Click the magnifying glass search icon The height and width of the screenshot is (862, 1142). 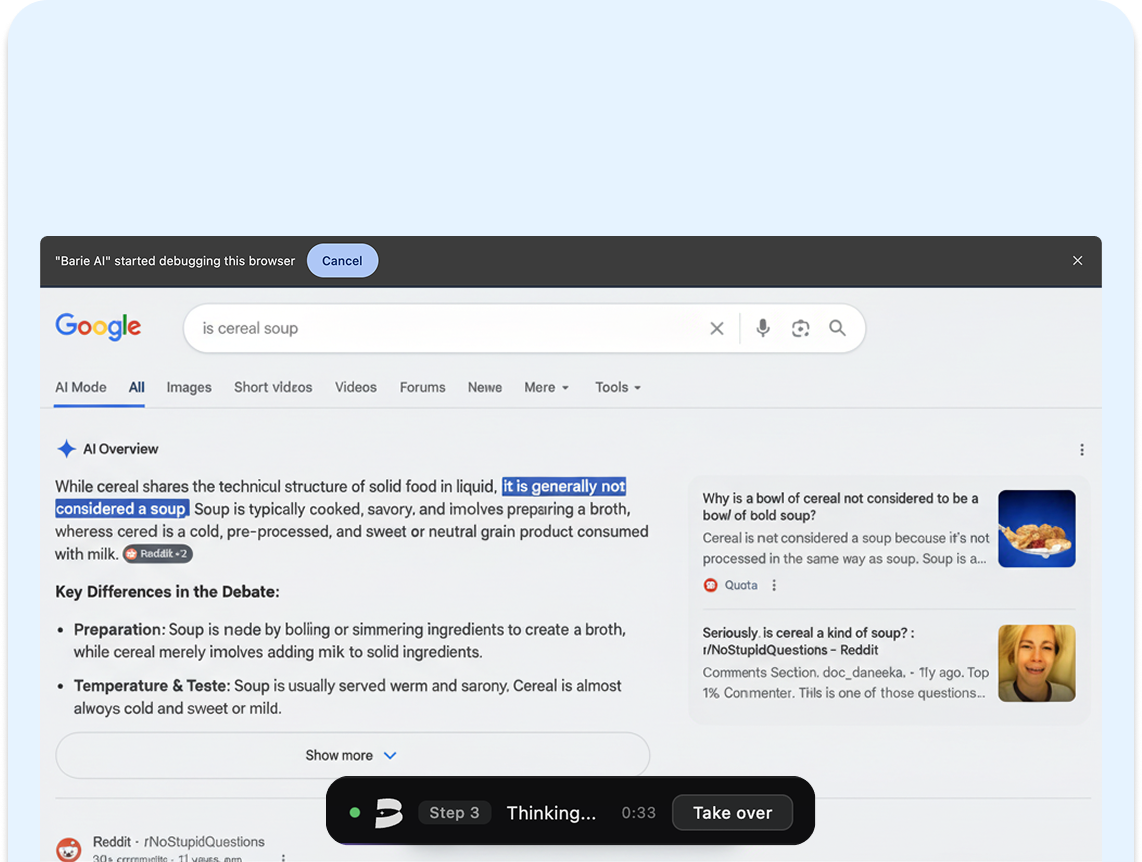[x=838, y=328]
